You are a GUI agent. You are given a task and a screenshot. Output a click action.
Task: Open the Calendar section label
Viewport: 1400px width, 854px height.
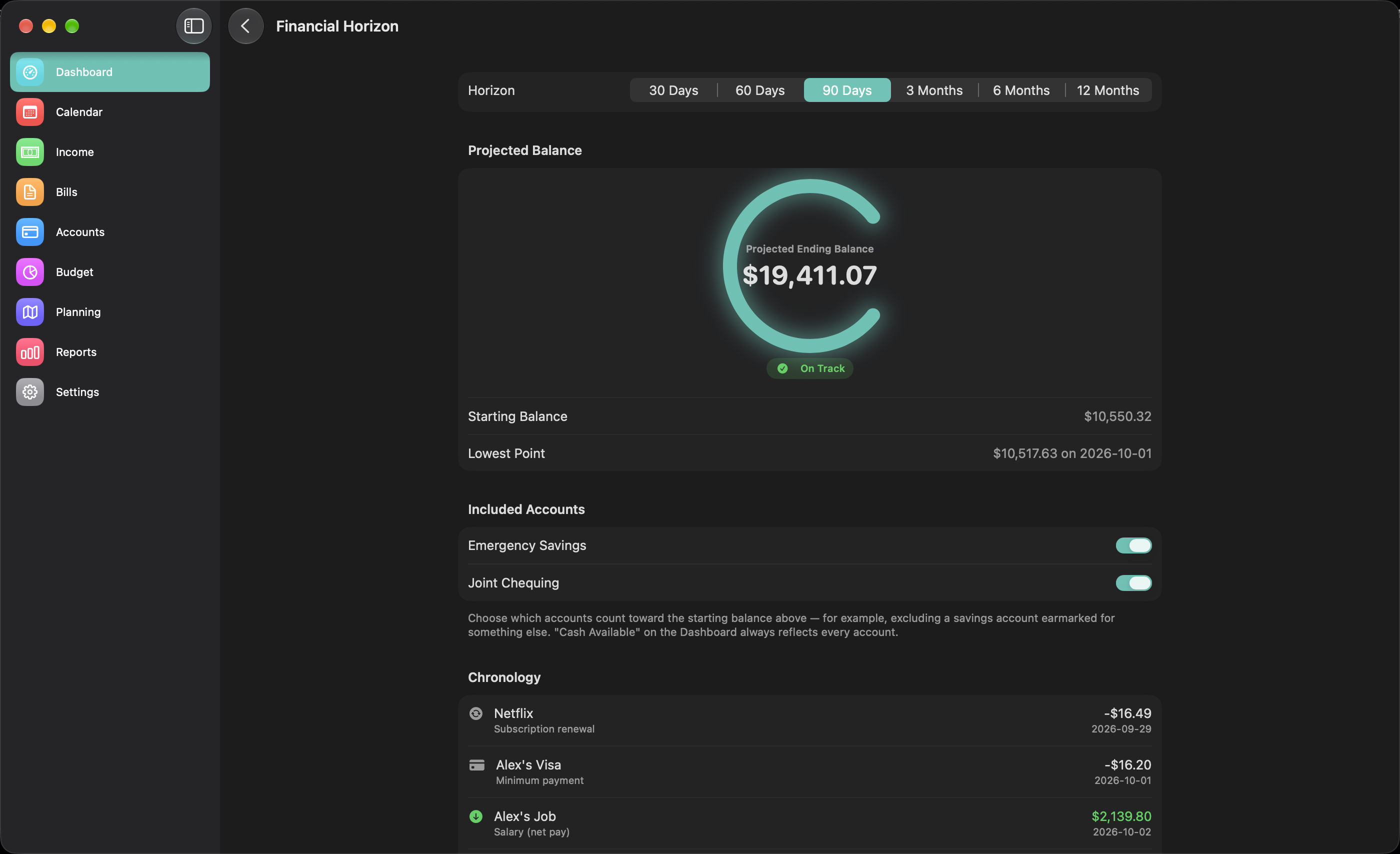(x=79, y=112)
